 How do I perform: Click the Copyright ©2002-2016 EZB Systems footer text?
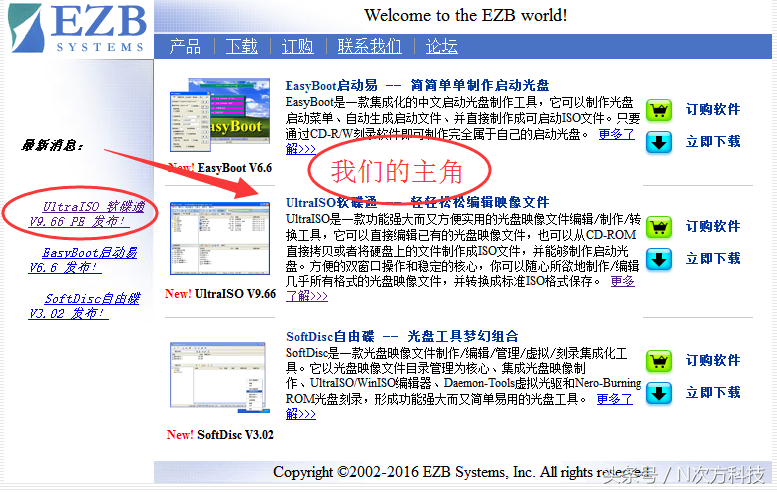pos(464,472)
